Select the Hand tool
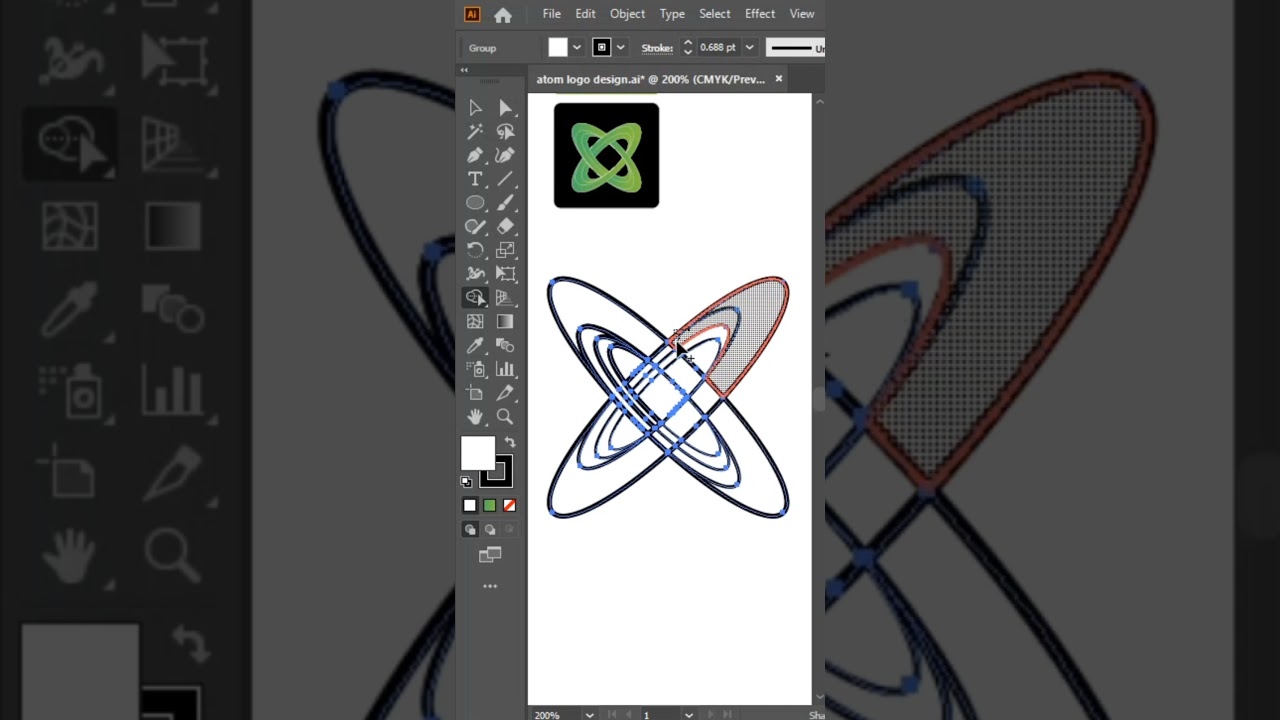Image resolution: width=1280 pixels, height=720 pixels. (x=475, y=416)
